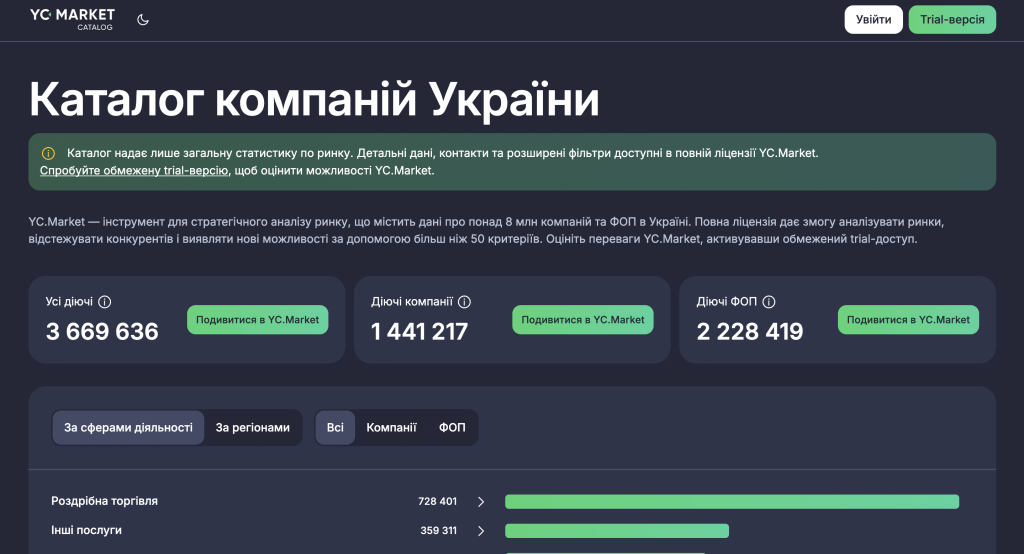
Task: Click the Роздрібна торгівля category label
Action: tap(104, 501)
